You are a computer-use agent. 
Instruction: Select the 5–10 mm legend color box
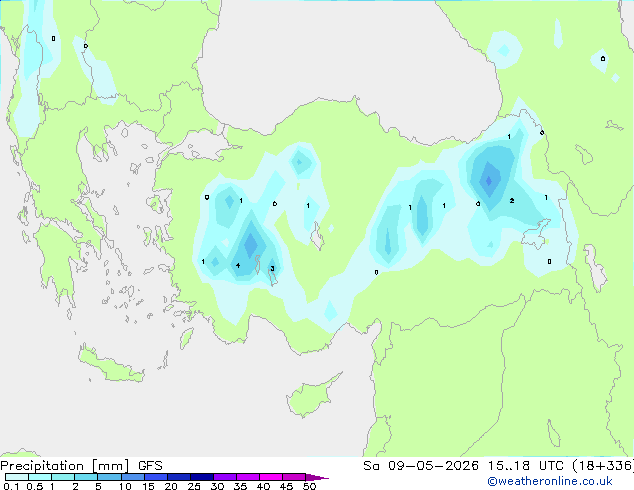[x=109, y=477]
